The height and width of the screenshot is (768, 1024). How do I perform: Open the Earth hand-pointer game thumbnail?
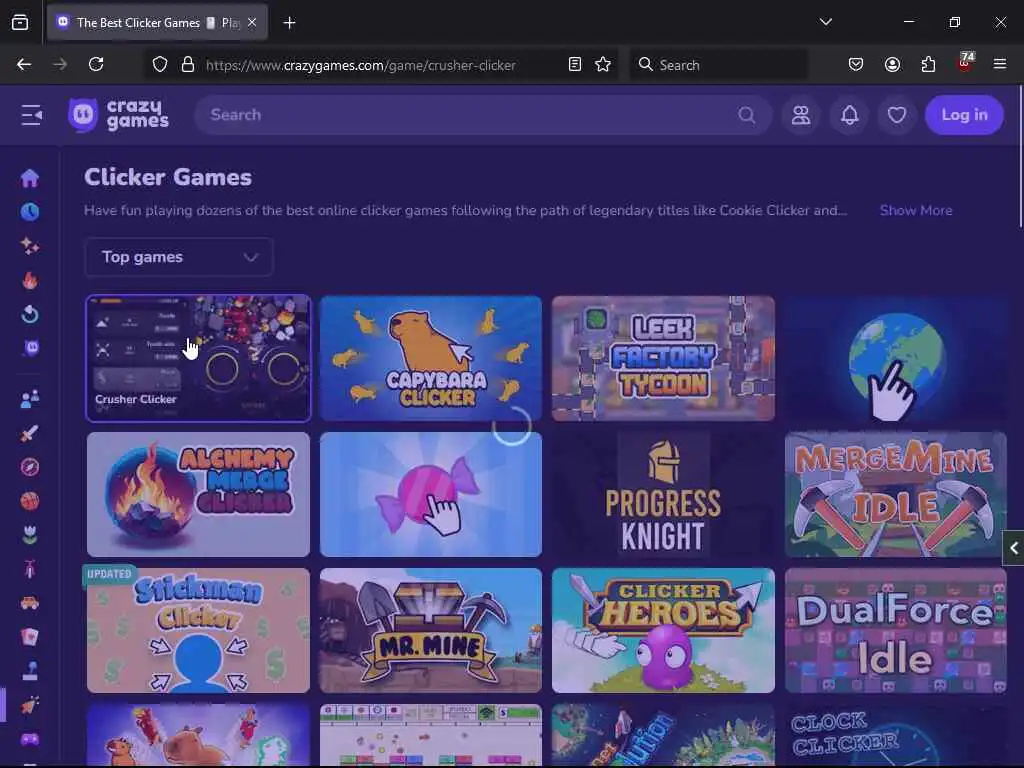click(895, 358)
